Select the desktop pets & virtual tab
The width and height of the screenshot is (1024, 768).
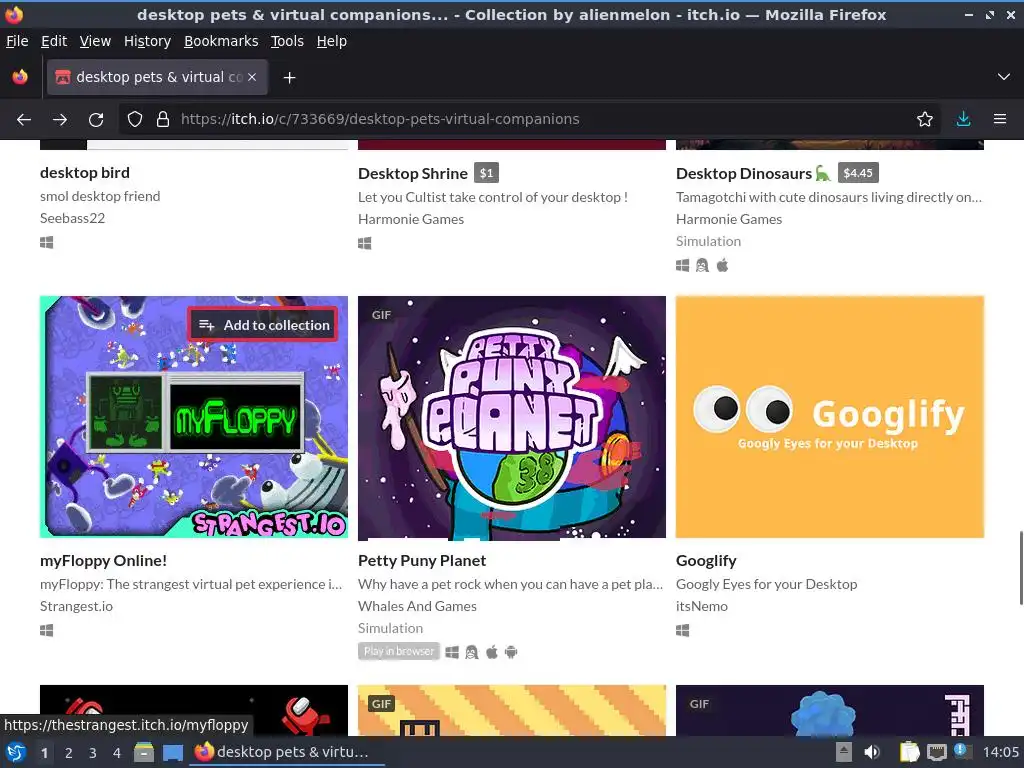click(157, 77)
